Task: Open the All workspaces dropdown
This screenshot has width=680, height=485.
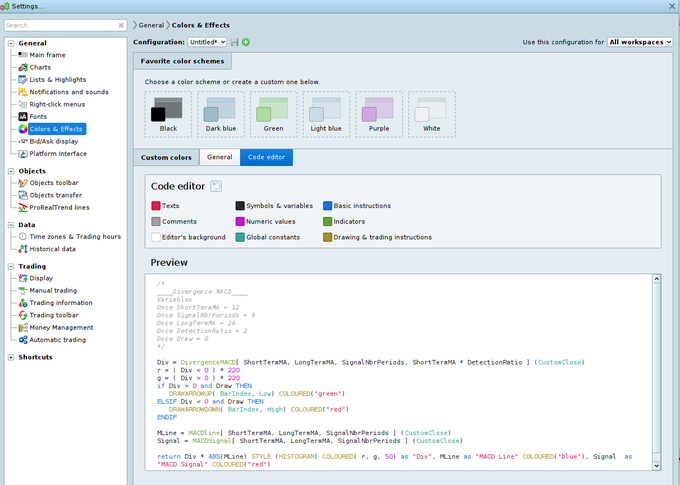Action: pyautogui.click(x=639, y=42)
